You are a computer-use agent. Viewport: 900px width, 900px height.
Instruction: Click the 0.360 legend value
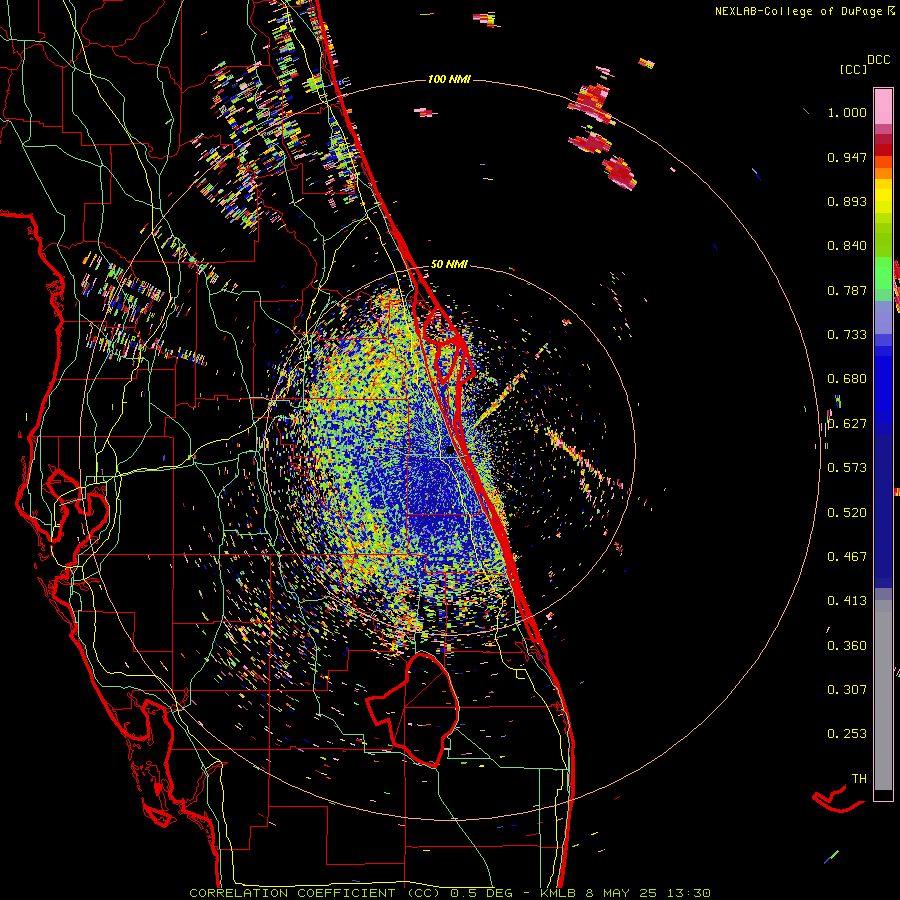click(x=847, y=646)
